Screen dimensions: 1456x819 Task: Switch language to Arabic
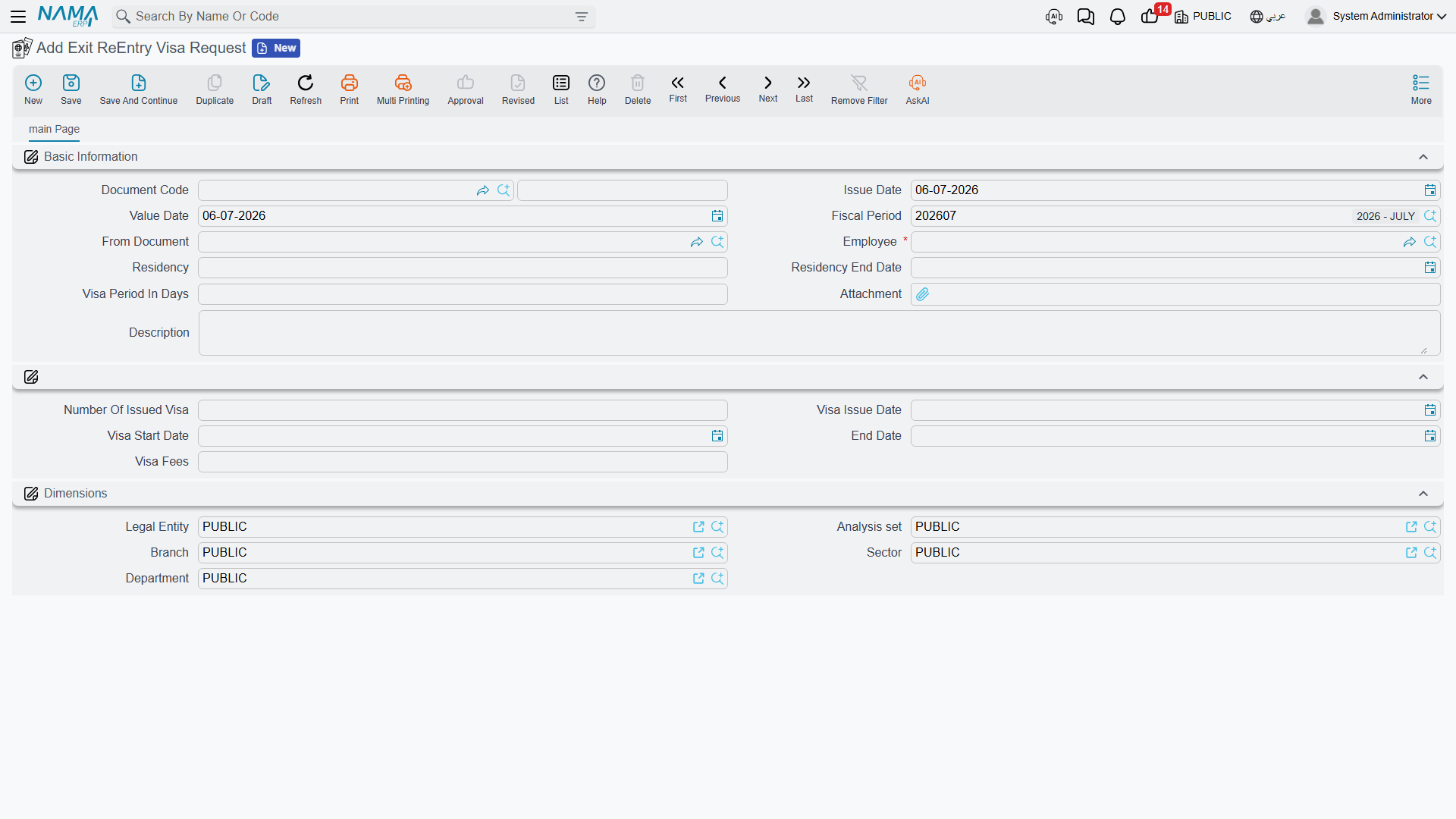pyautogui.click(x=1267, y=16)
